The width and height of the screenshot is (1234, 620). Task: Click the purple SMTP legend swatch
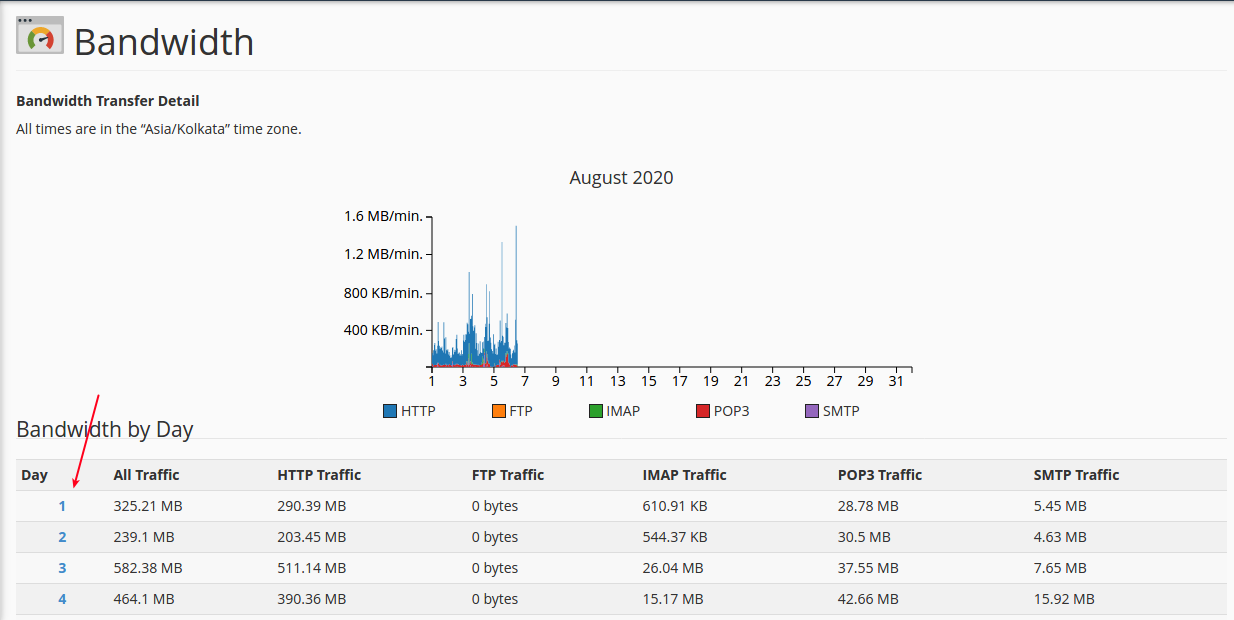coord(812,411)
